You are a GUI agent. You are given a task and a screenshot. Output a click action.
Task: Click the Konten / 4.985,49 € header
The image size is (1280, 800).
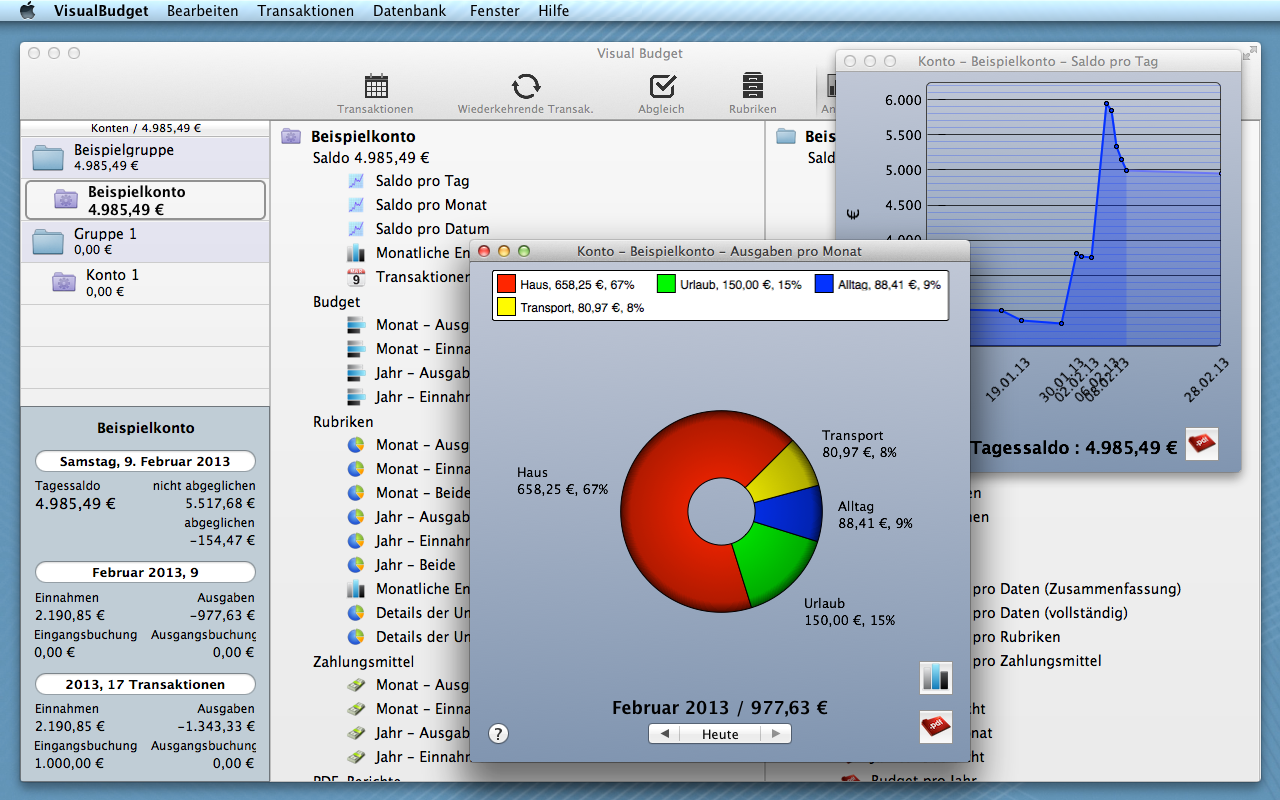145,128
